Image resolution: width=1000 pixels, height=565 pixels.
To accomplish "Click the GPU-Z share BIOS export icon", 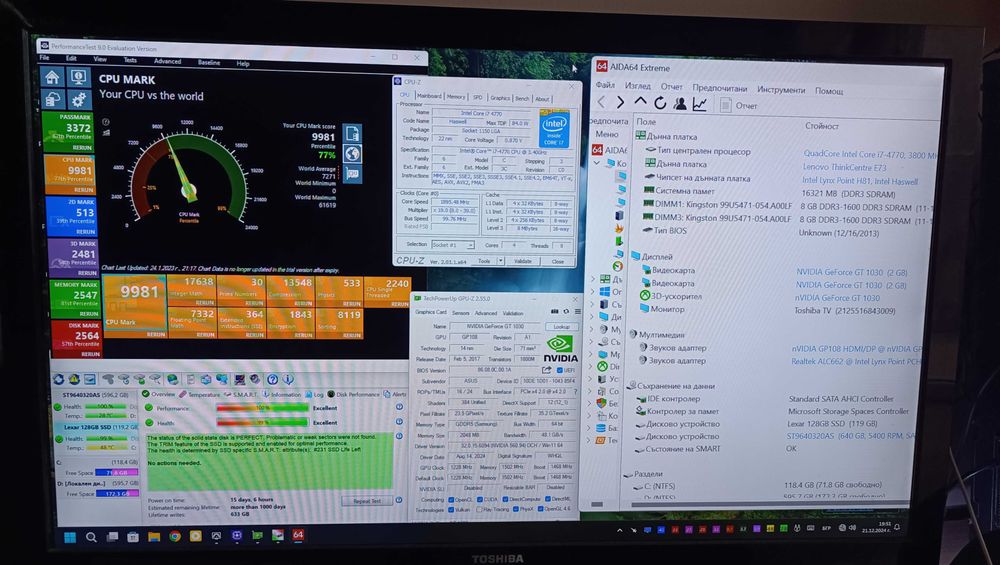I will (x=547, y=370).
